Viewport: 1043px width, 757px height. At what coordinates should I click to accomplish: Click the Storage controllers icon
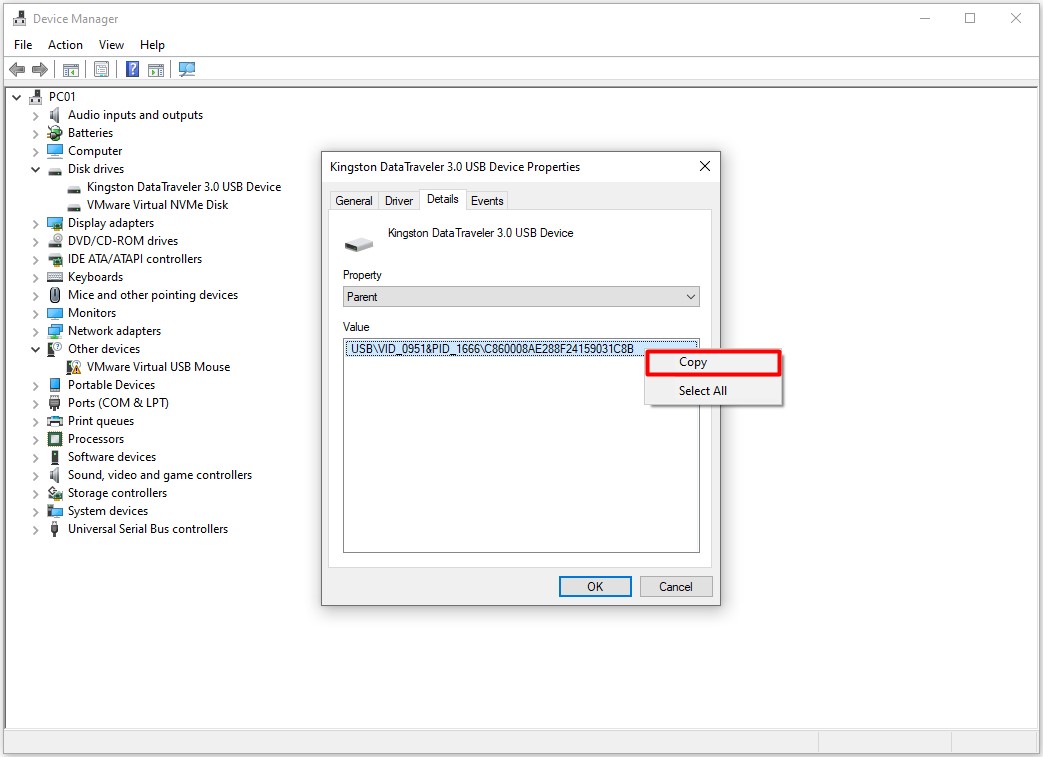point(55,493)
